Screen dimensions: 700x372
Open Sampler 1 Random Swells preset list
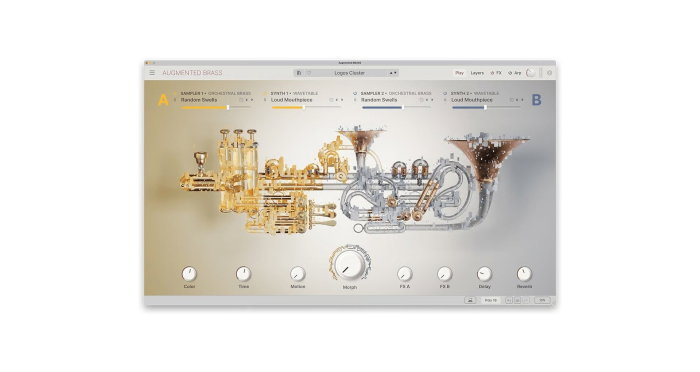(199, 100)
